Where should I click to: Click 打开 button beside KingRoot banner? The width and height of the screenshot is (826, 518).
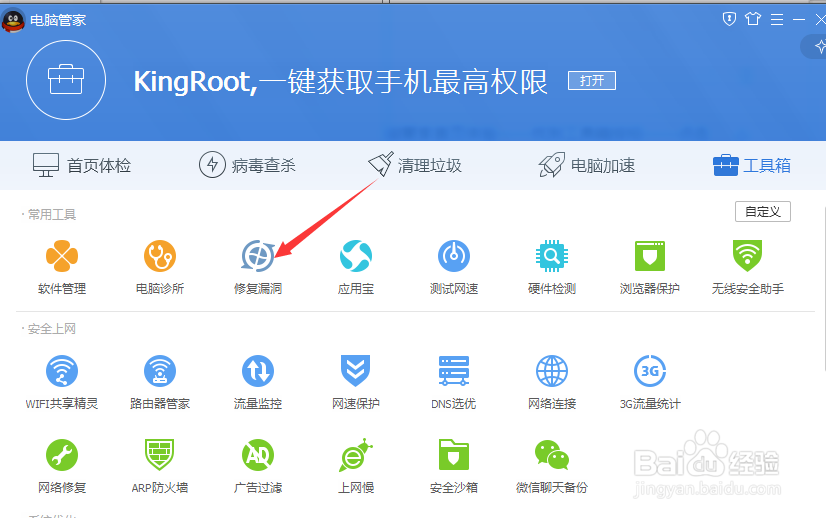[592, 81]
